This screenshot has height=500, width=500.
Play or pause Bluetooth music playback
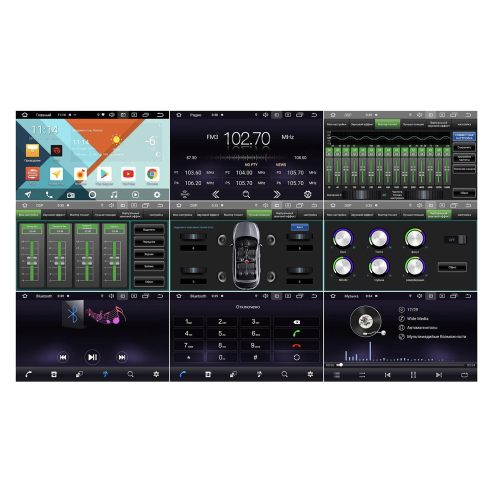tap(92, 357)
